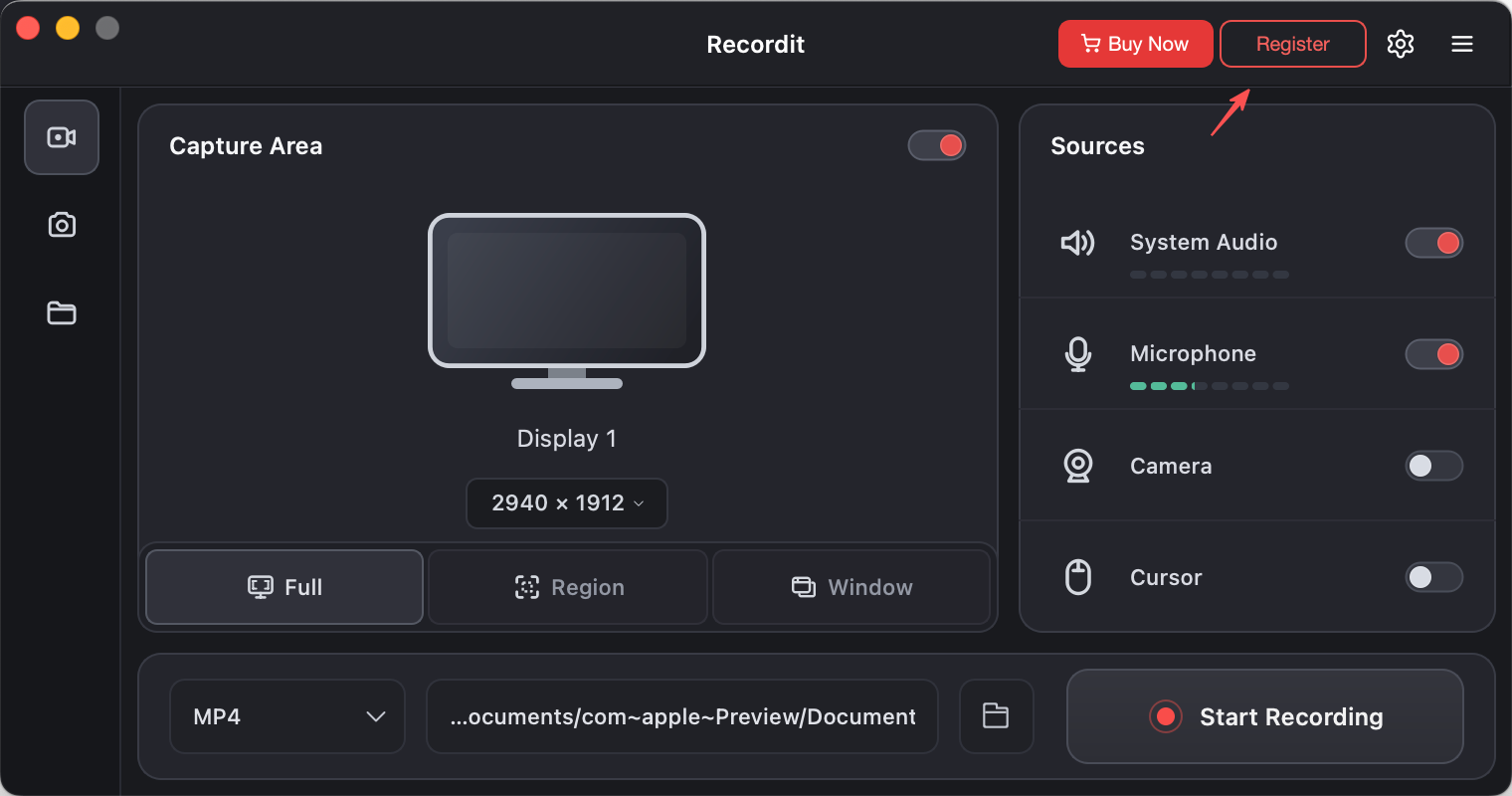
Task: Click the Capture Area heading
Action: 246,146
